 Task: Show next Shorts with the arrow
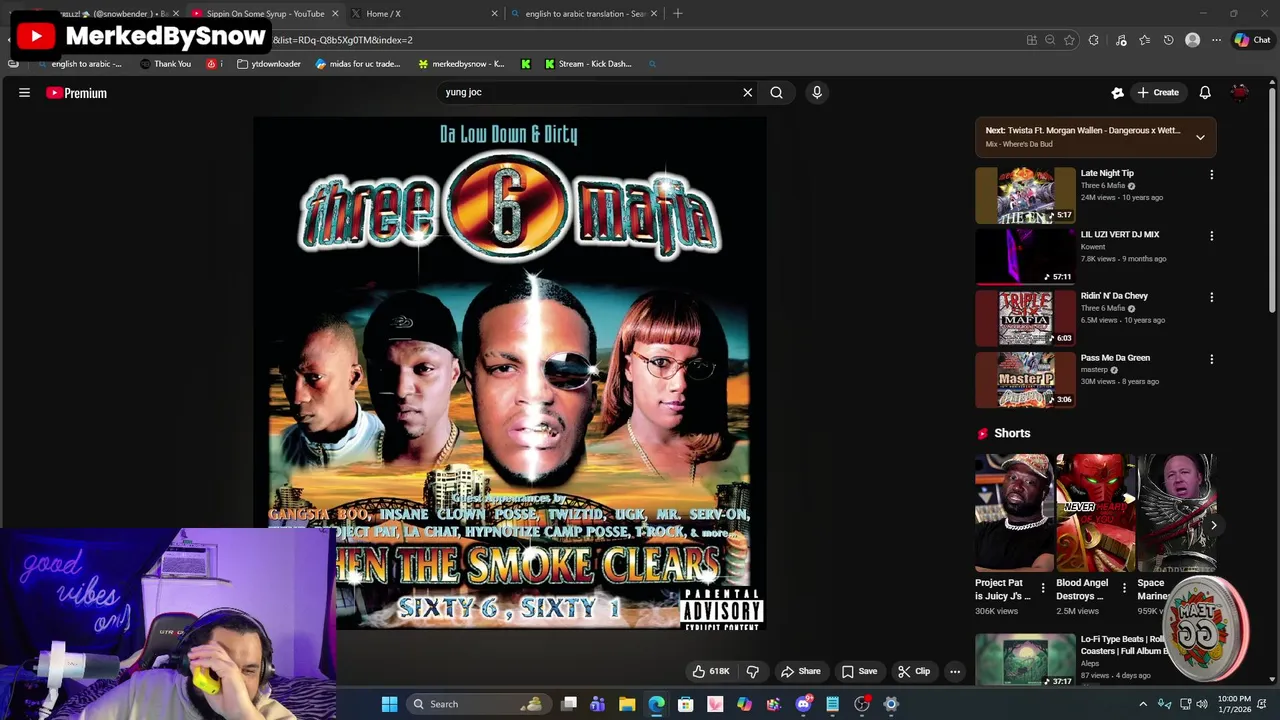tap(1213, 525)
